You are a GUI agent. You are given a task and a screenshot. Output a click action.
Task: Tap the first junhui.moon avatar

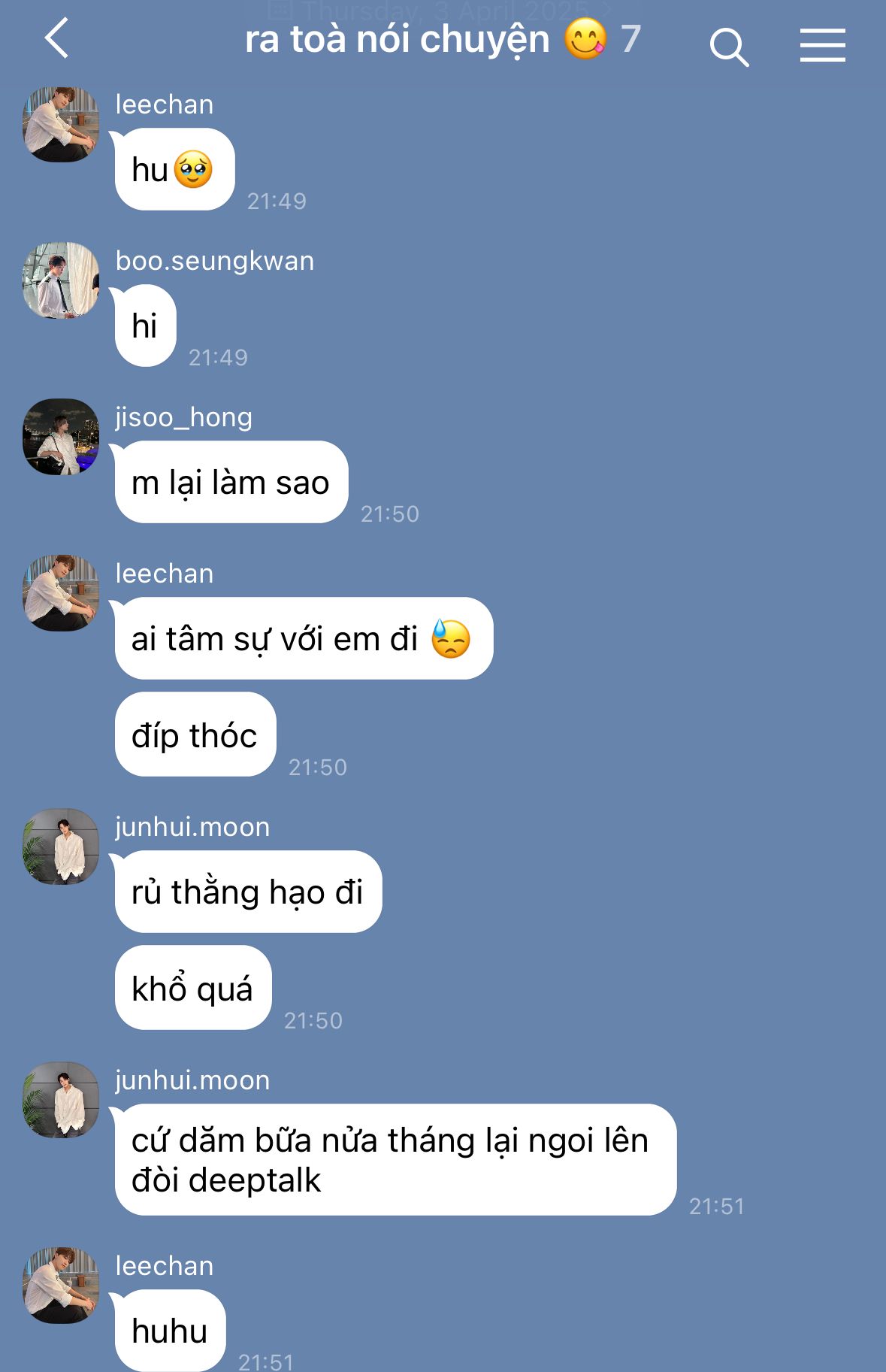[x=61, y=847]
